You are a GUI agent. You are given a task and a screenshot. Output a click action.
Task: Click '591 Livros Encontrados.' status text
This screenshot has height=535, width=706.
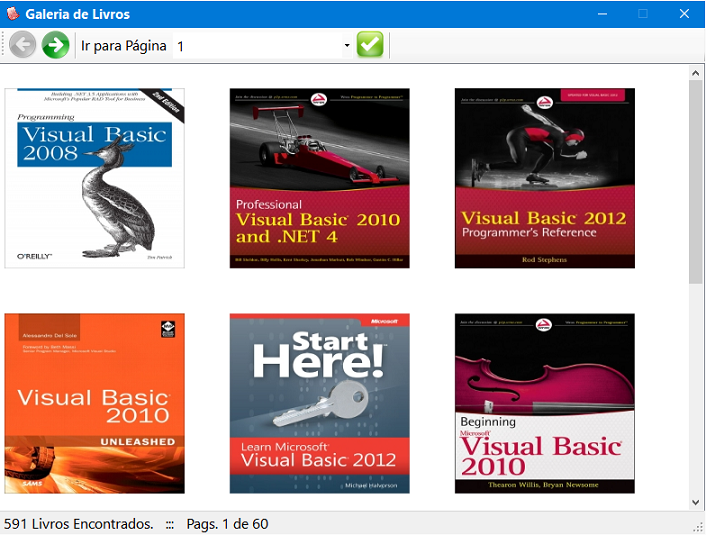[79, 524]
